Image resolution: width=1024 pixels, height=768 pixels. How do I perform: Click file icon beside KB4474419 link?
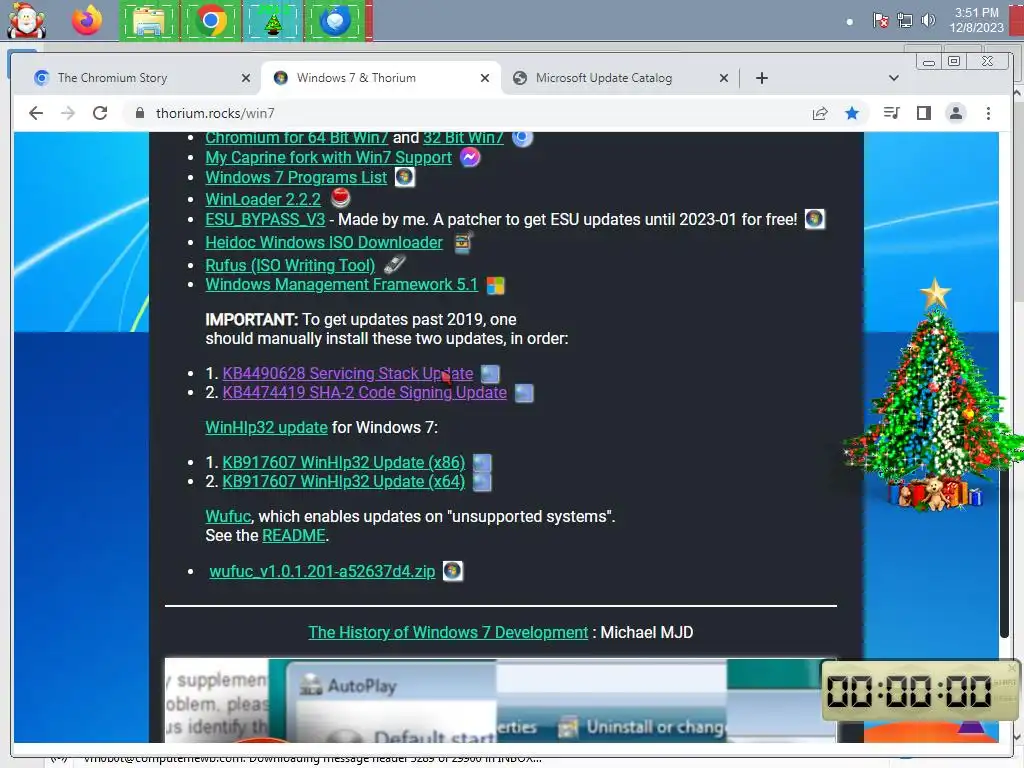pos(524,393)
